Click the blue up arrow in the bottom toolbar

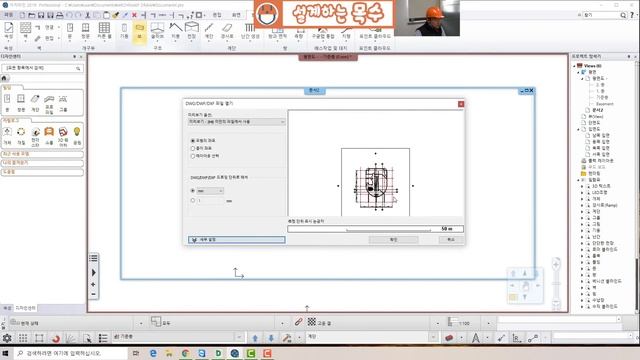(255, 338)
